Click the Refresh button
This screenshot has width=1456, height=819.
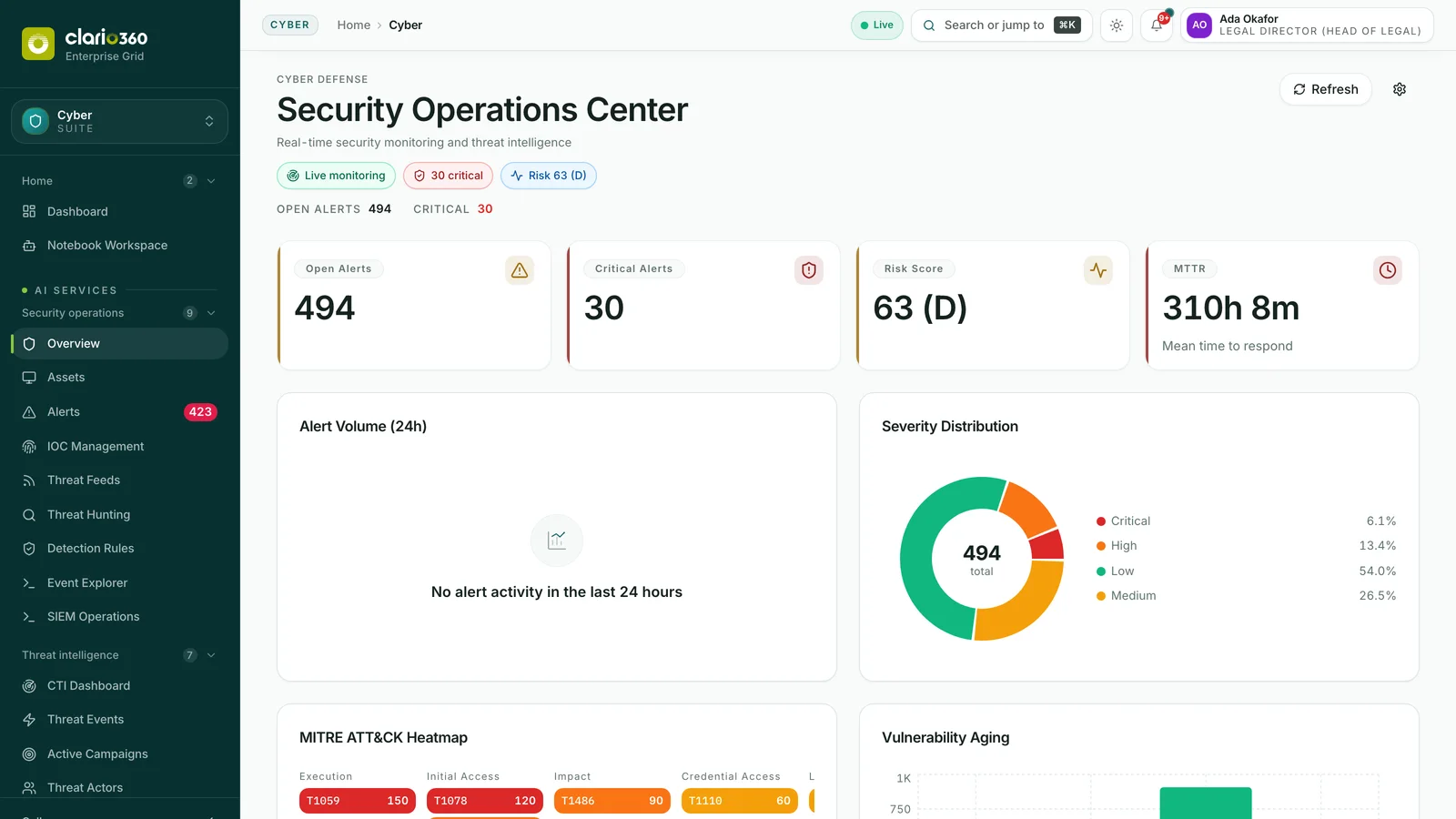click(1325, 89)
